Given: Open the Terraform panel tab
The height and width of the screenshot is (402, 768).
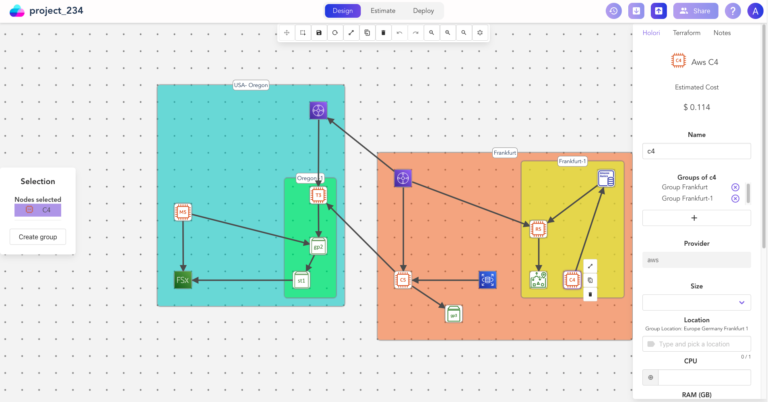Looking at the screenshot, I should 686,33.
